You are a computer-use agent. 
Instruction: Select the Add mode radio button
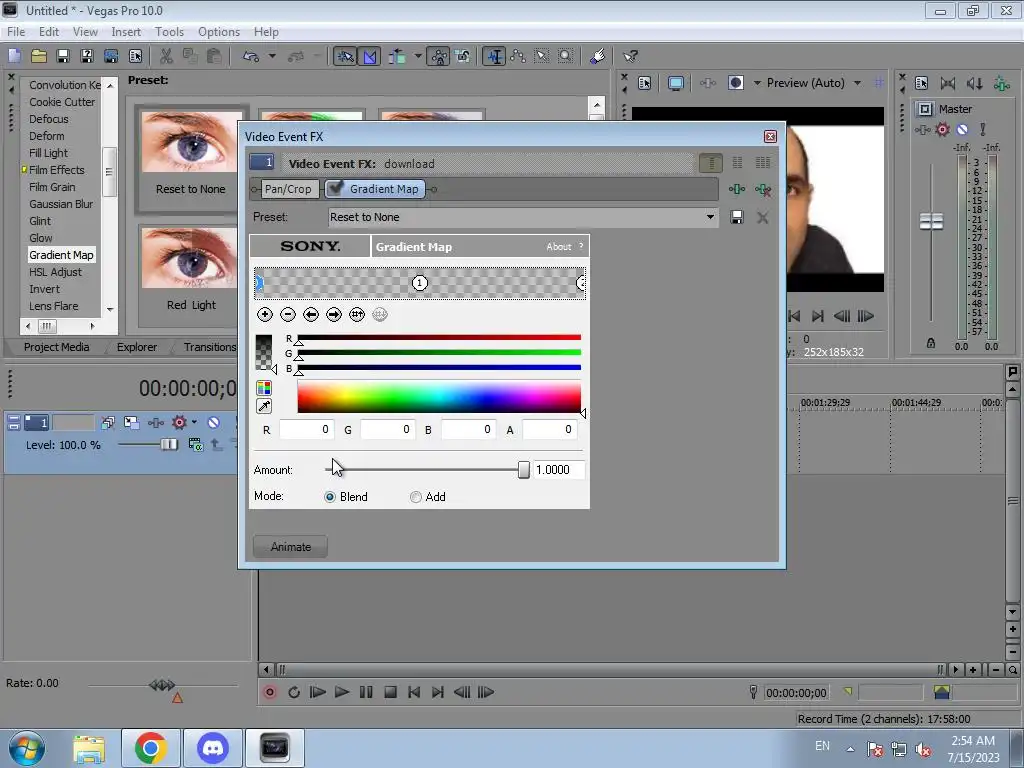point(415,497)
